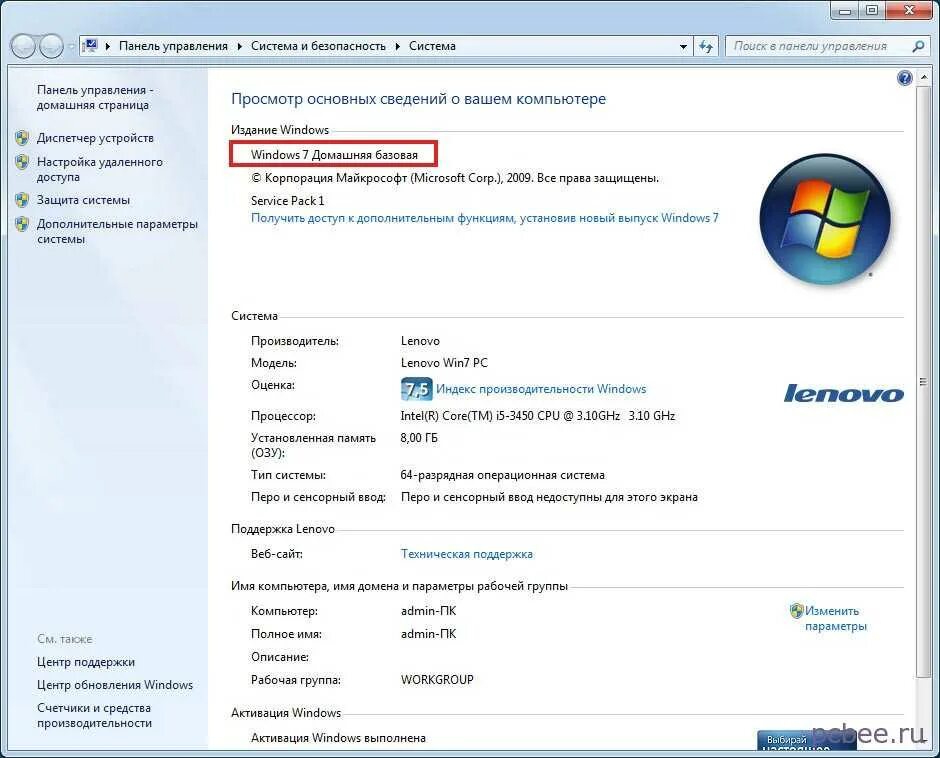Expand the arrow after Панель управления breadcrumb

(x=240, y=46)
